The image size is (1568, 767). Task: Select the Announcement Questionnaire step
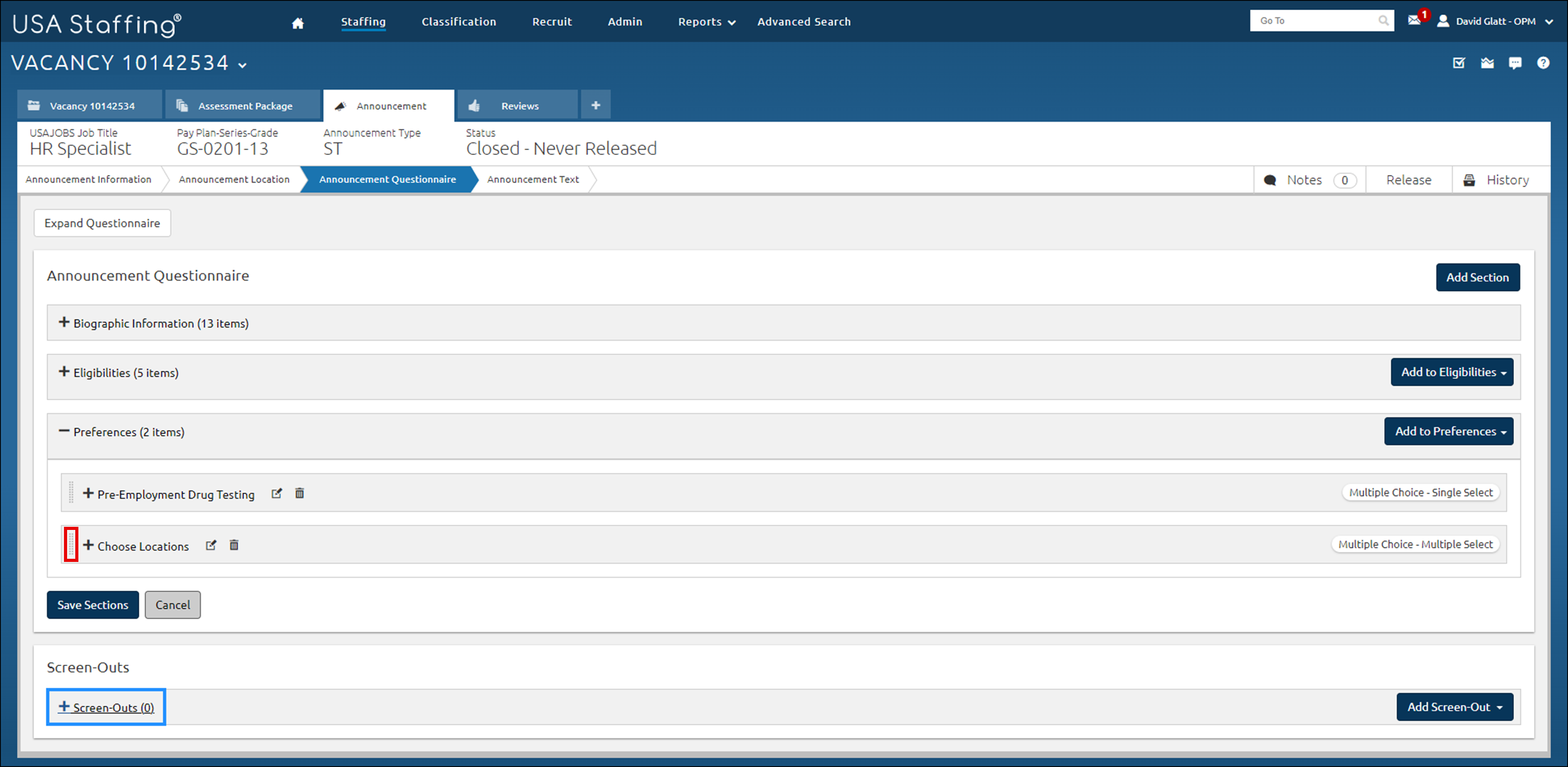click(388, 179)
